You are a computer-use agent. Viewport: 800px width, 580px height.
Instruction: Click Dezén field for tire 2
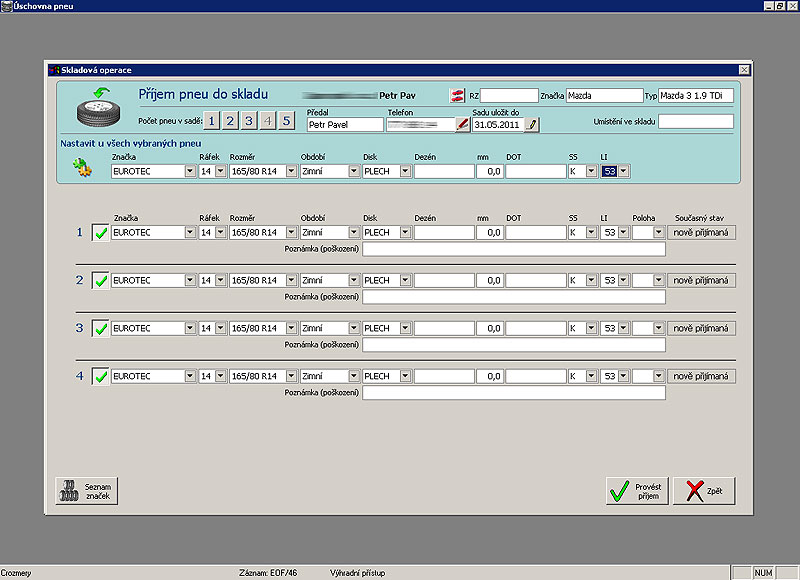click(x=444, y=281)
